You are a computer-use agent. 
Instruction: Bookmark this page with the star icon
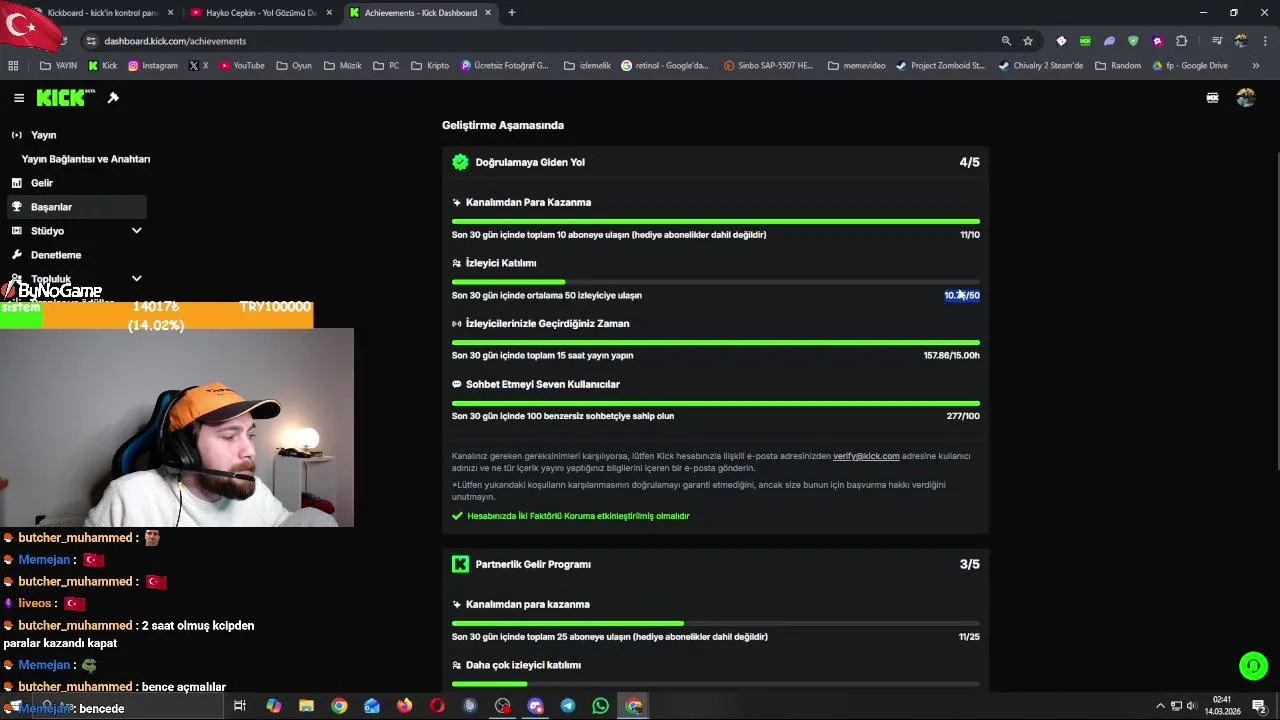click(1028, 41)
